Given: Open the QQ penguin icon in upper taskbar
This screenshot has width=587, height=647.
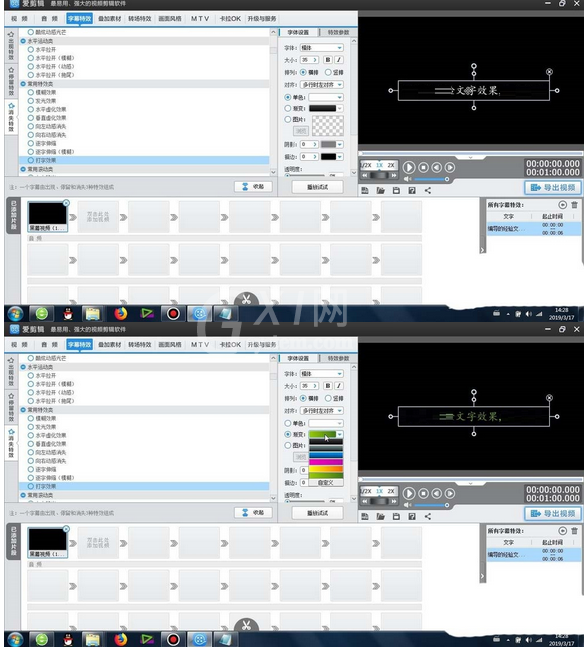Looking at the screenshot, I should pos(68,314).
